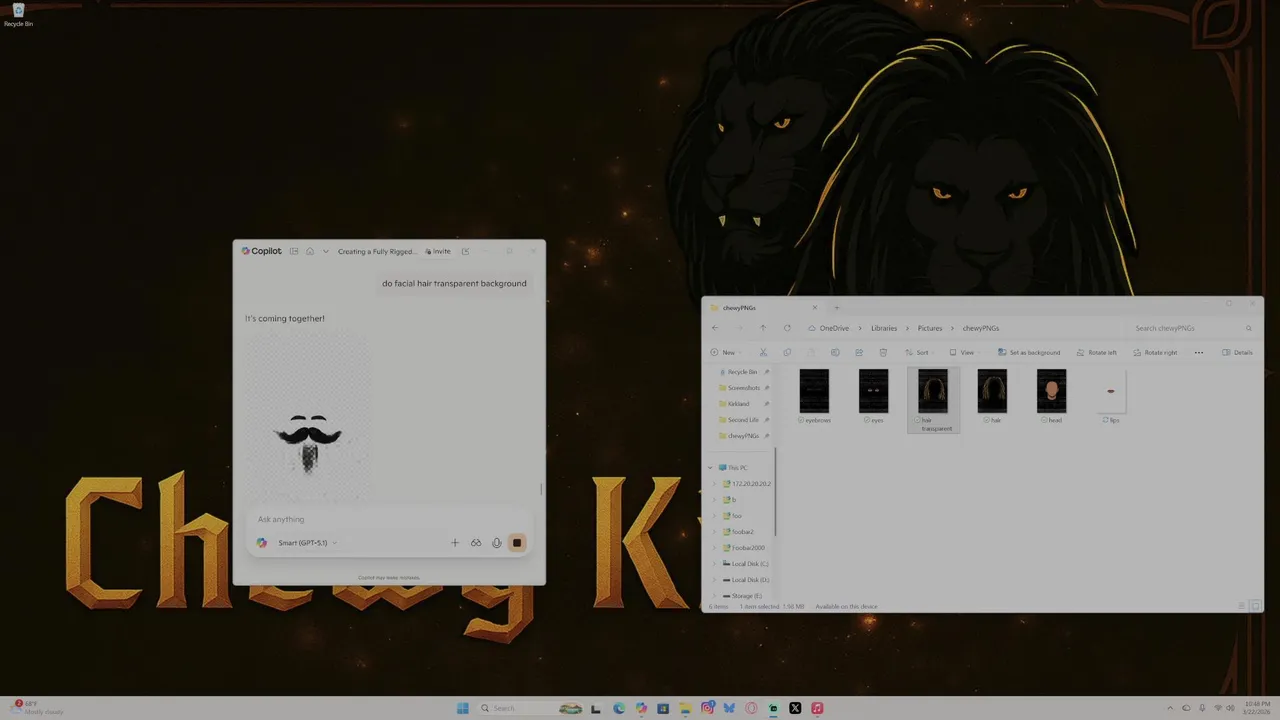Switch to details list view in status bar
This screenshot has height=720, width=1280.
pos(1242,606)
